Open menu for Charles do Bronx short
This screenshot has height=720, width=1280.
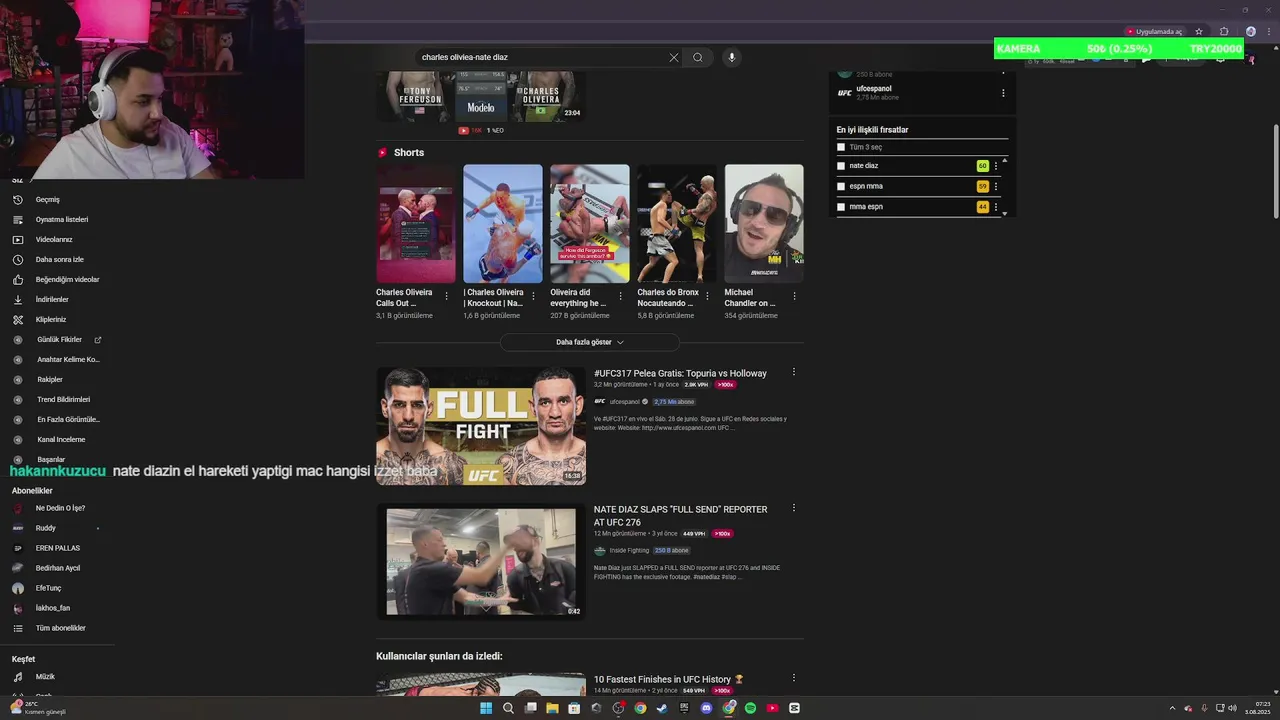coord(708,296)
